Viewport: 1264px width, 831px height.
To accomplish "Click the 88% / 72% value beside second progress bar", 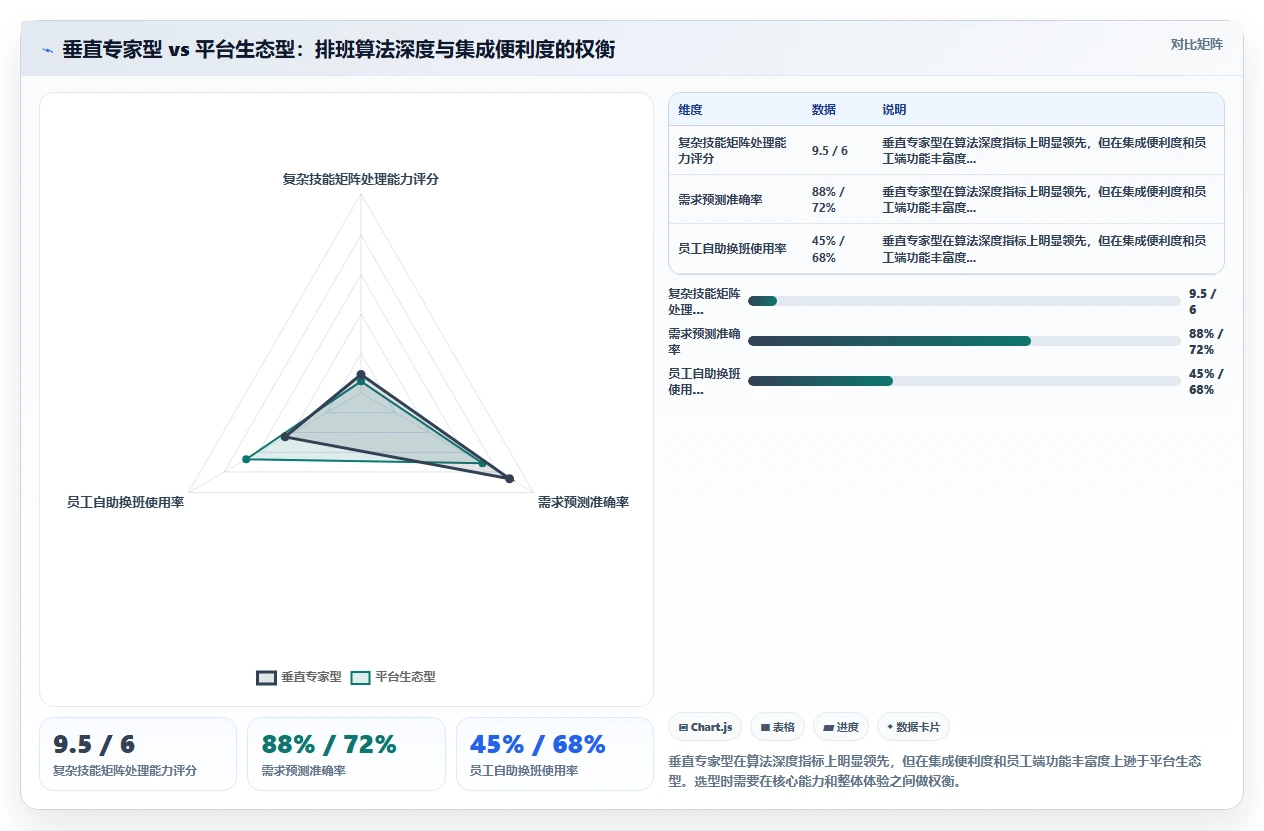I will pyautogui.click(x=1205, y=341).
